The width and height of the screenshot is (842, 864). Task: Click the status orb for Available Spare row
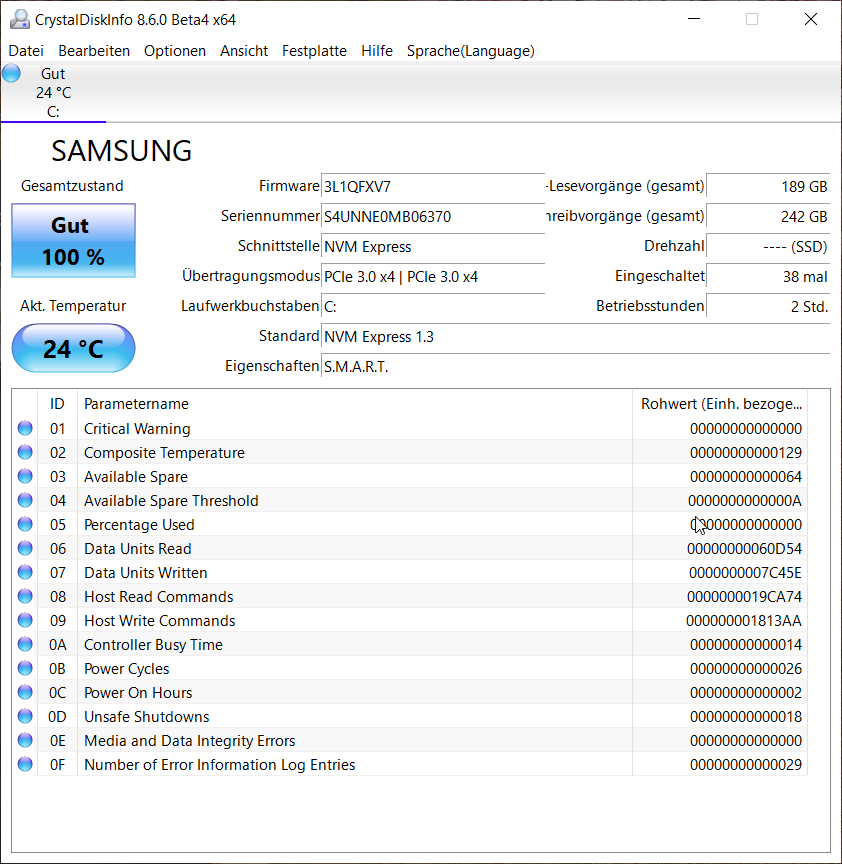(x=25, y=476)
